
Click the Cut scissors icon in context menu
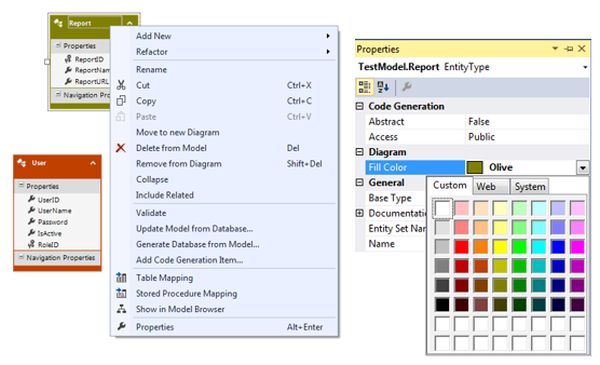(121, 85)
